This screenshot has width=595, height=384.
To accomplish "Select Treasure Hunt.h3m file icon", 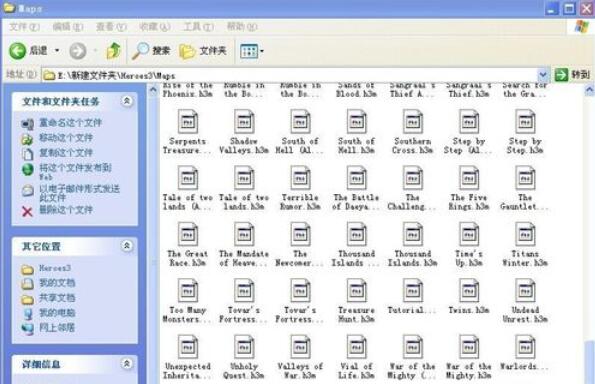I will point(356,290).
